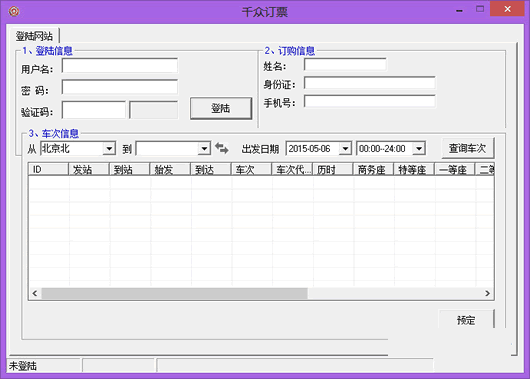530x379 pixels.
Task: Click the 查询车次 search button
Action: (x=468, y=148)
